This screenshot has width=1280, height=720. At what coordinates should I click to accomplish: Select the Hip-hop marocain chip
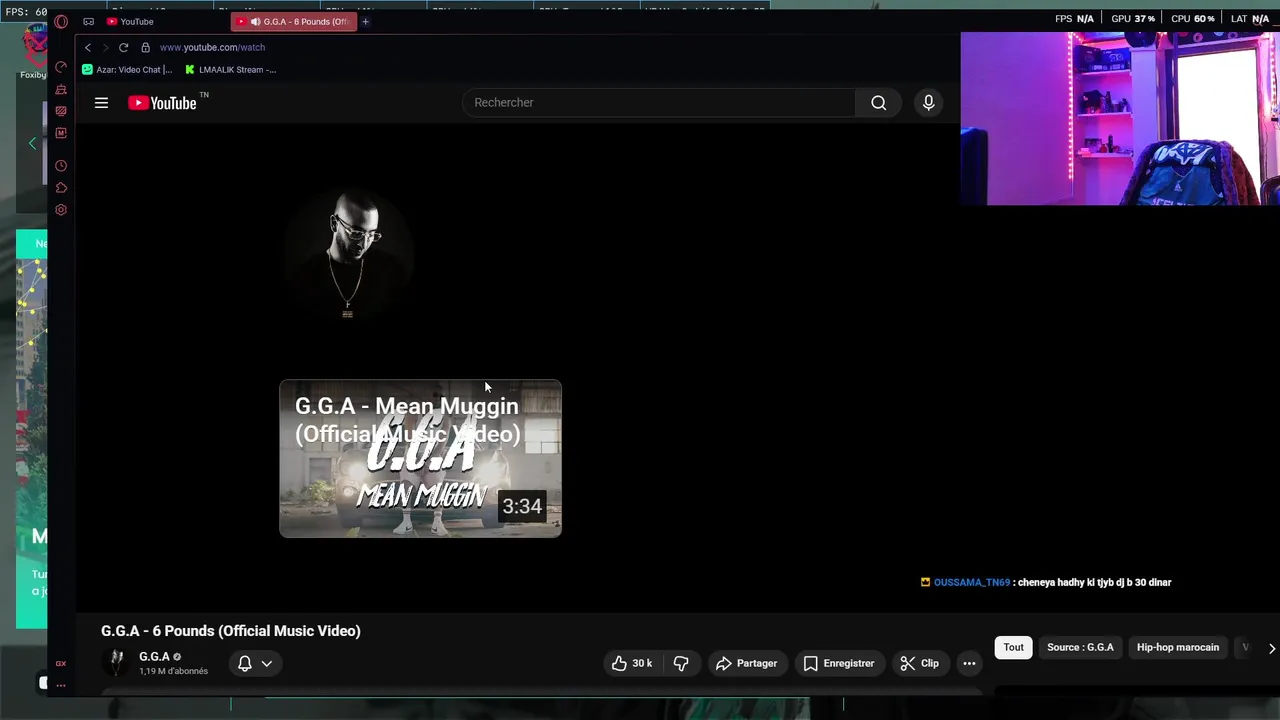tap(1177, 647)
